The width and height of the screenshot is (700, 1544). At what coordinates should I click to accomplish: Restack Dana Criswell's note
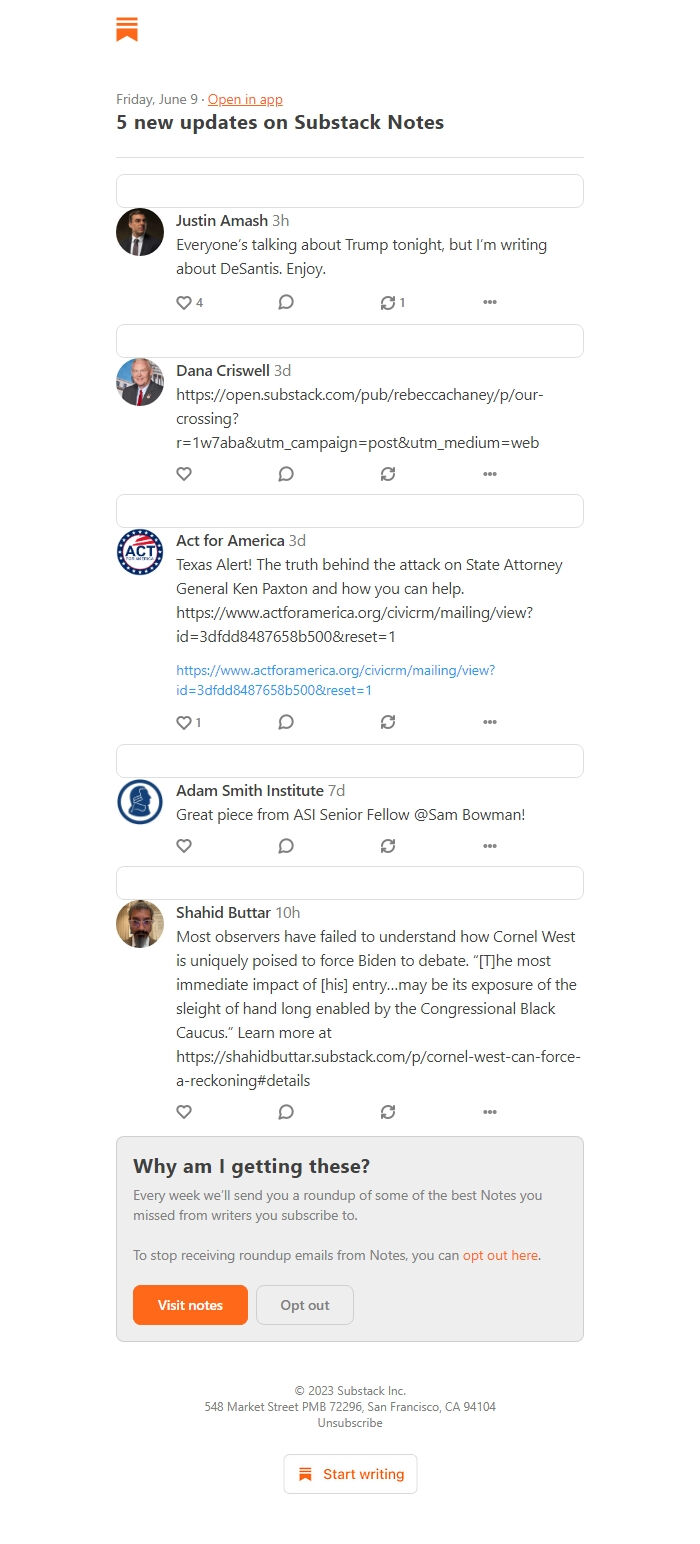tap(388, 473)
